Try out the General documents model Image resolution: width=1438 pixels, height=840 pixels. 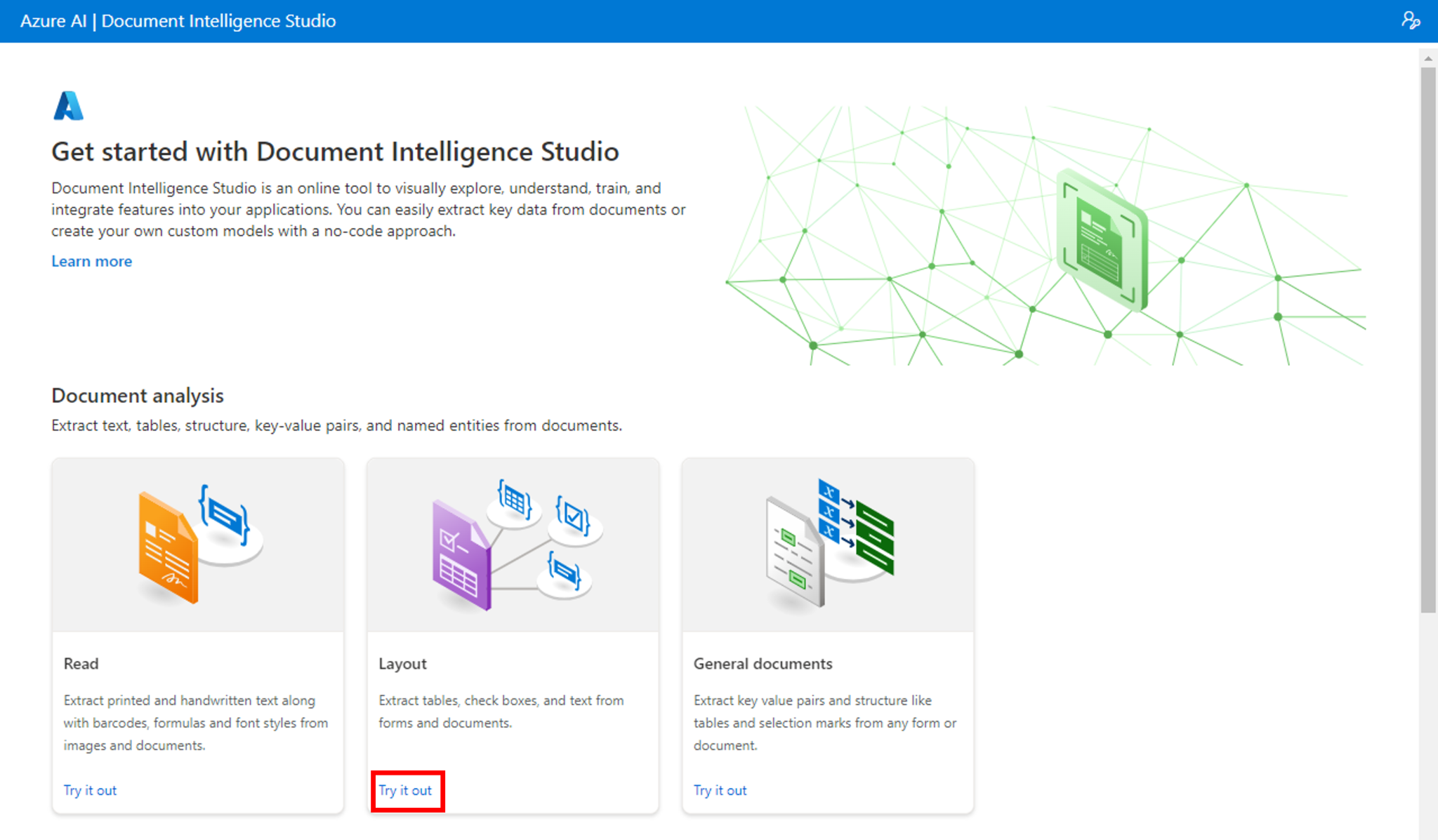pyautogui.click(x=719, y=790)
